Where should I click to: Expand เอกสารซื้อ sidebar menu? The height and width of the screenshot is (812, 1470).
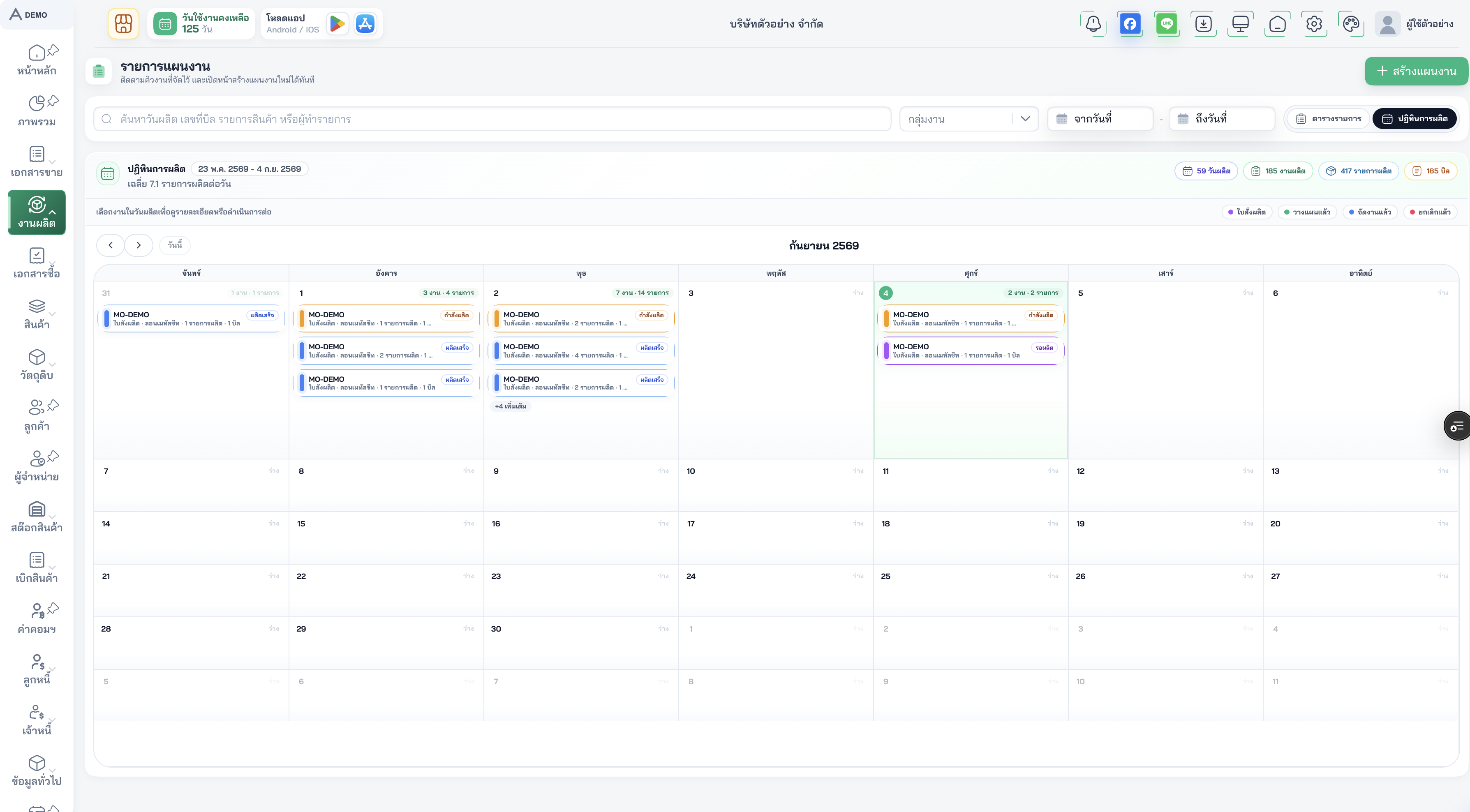click(37, 264)
